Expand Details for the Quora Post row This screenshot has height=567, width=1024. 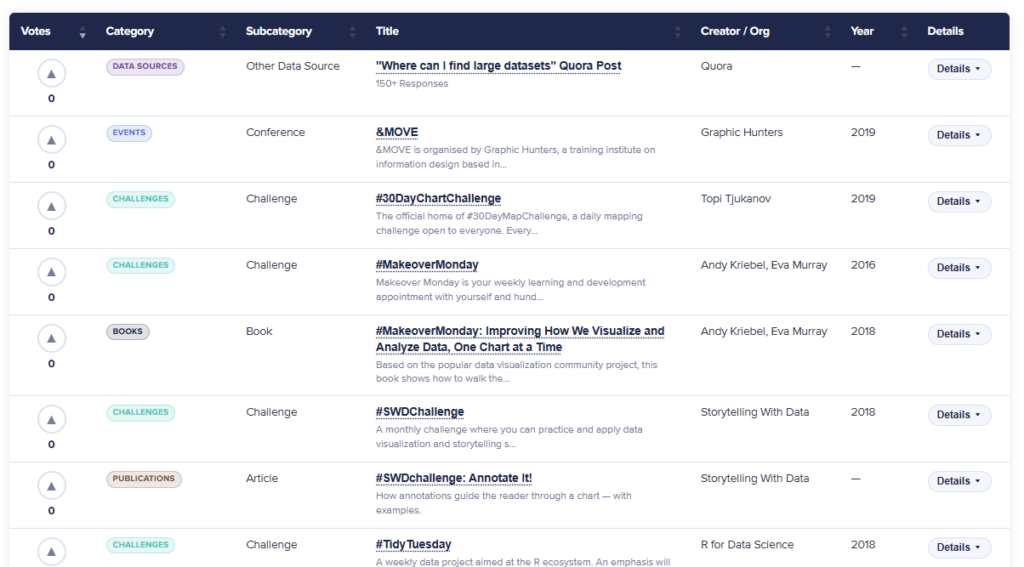[x=959, y=69]
